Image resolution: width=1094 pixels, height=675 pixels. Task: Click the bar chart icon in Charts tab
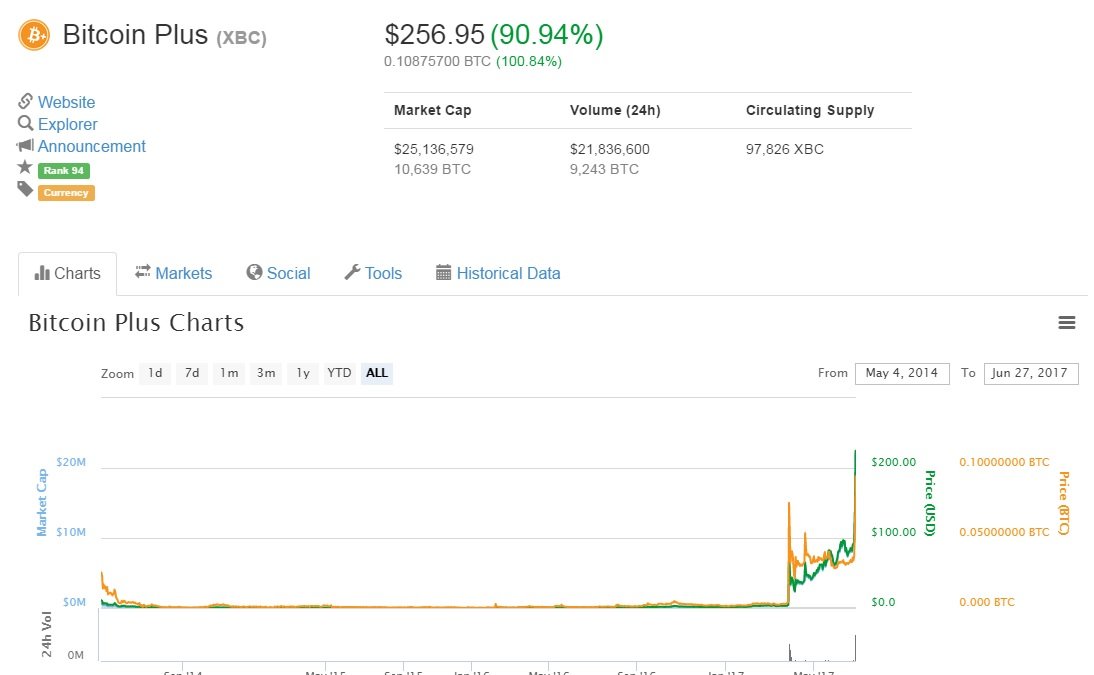[42, 273]
